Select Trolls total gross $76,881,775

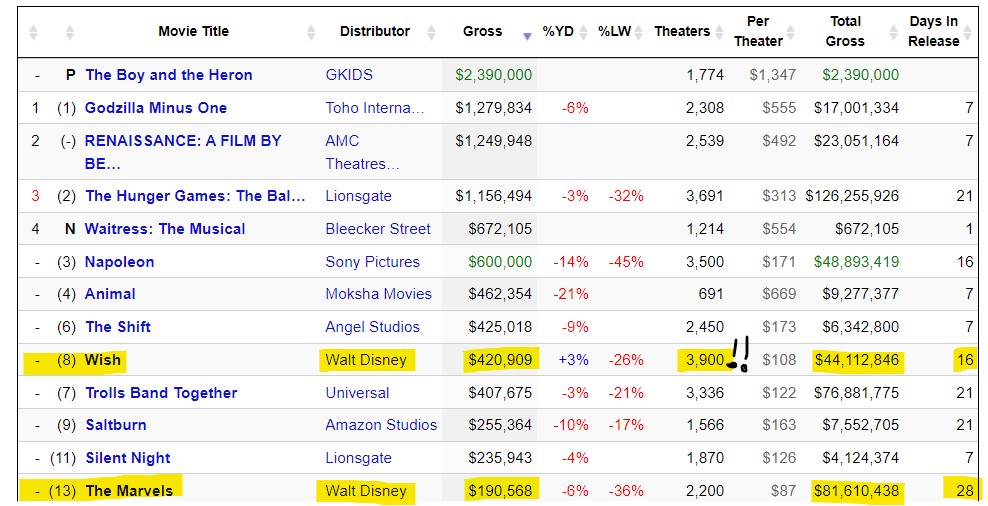(857, 393)
